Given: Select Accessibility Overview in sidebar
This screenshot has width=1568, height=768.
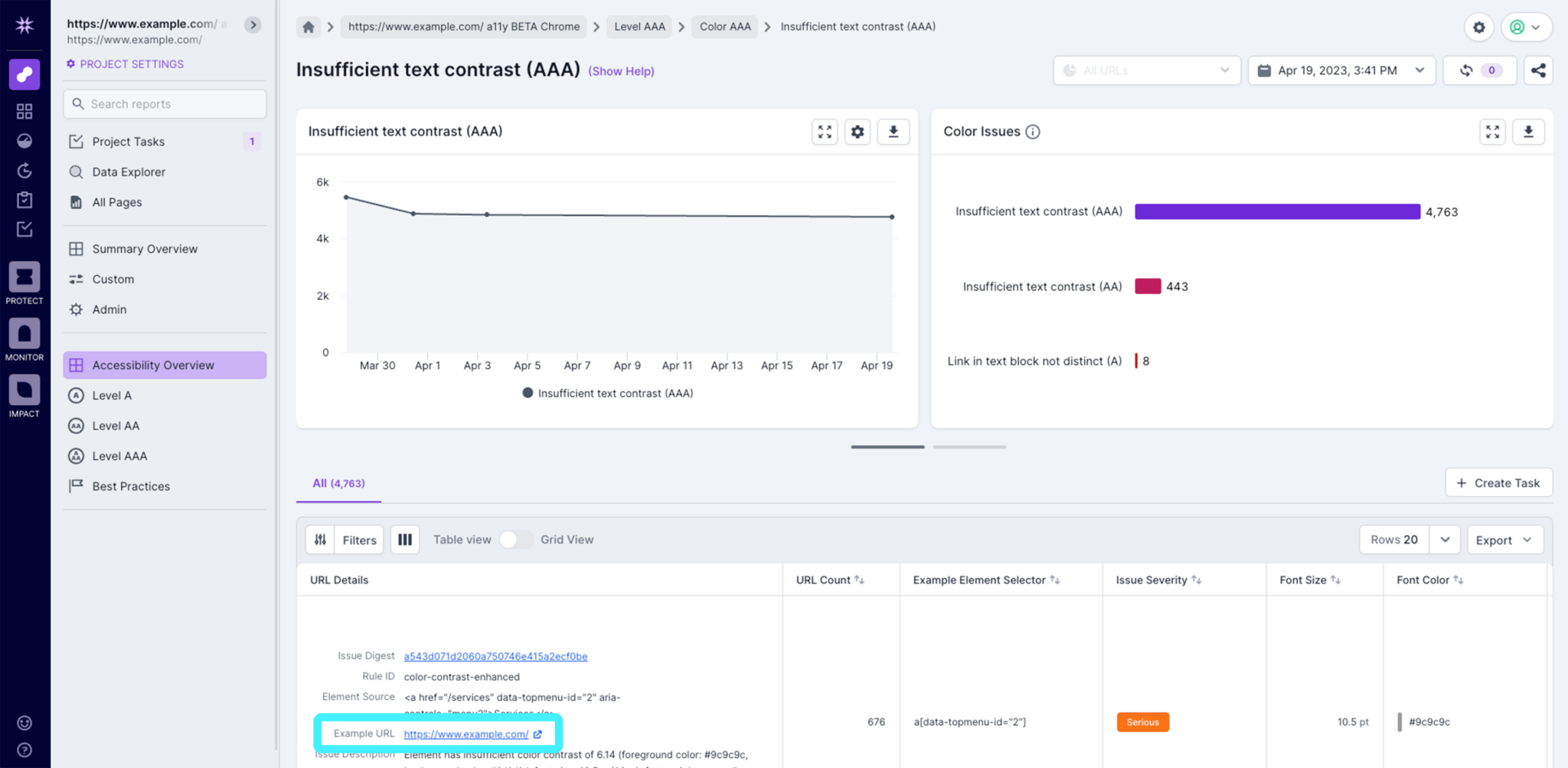Looking at the screenshot, I should (165, 365).
